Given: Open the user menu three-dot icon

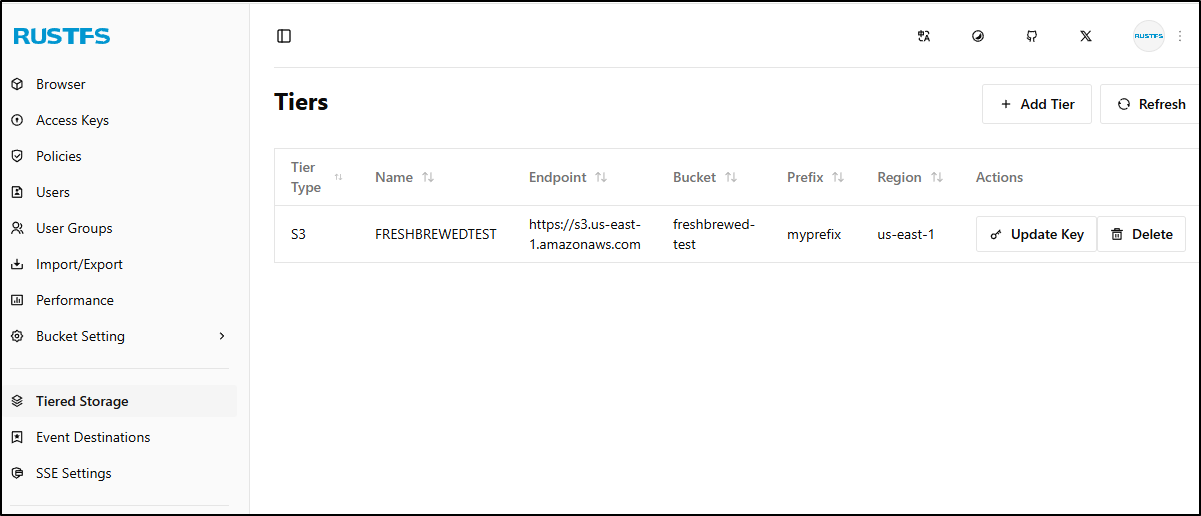Looking at the screenshot, I should click(x=1180, y=36).
